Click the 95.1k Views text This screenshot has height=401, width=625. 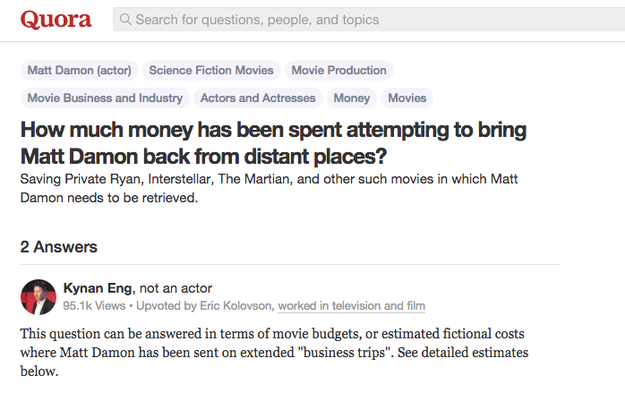(94, 306)
